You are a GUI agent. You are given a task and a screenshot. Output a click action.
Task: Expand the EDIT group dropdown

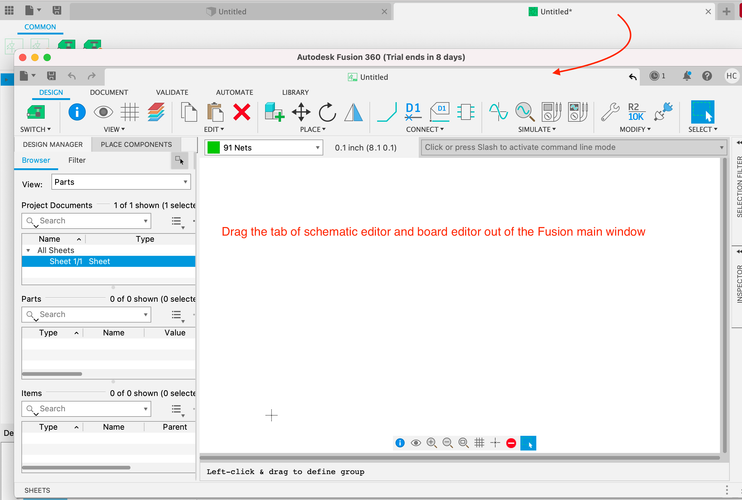tap(214, 129)
